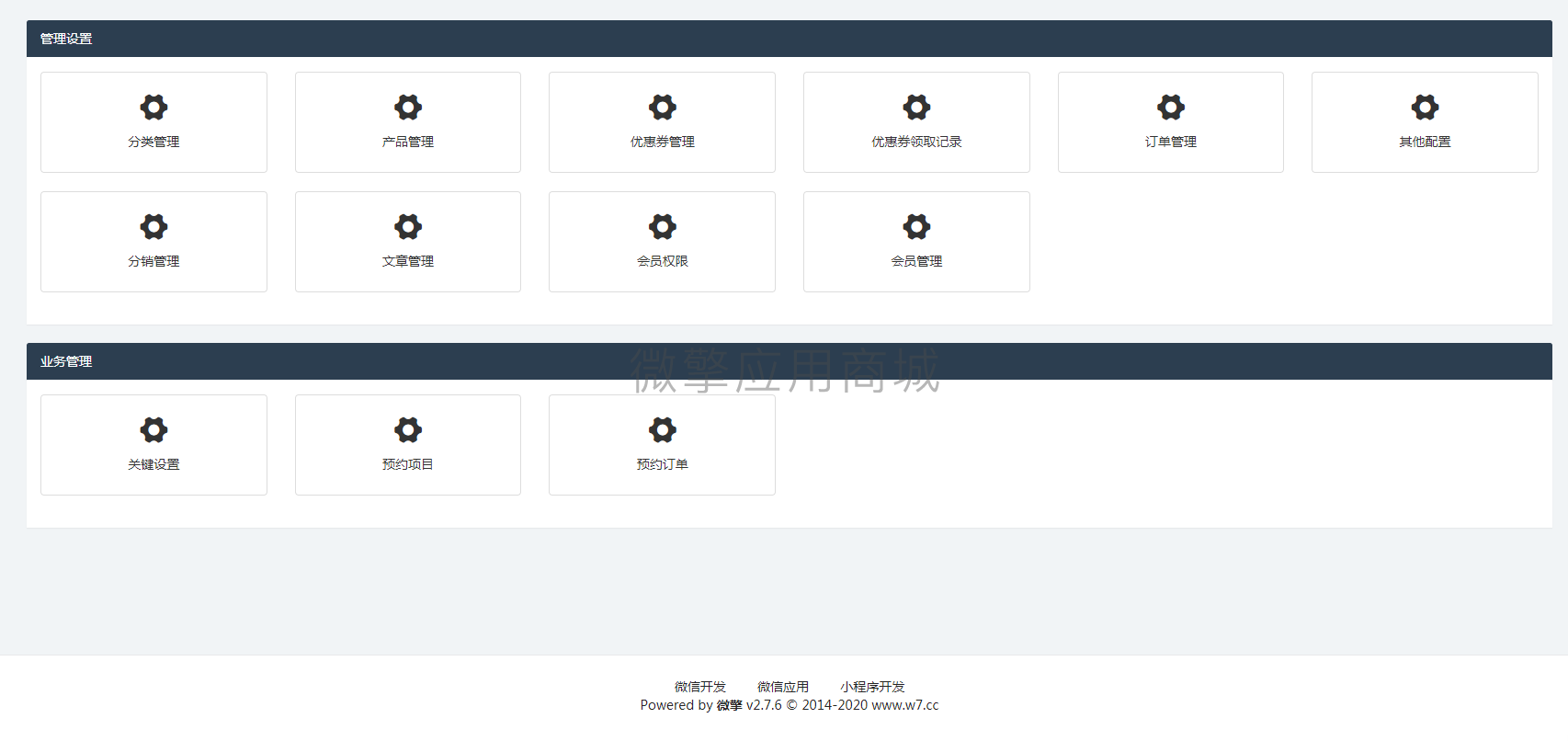Click the 关键设置 gear icon
Image resolution: width=1568 pixels, height=741 pixels.
[x=153, y=430]
